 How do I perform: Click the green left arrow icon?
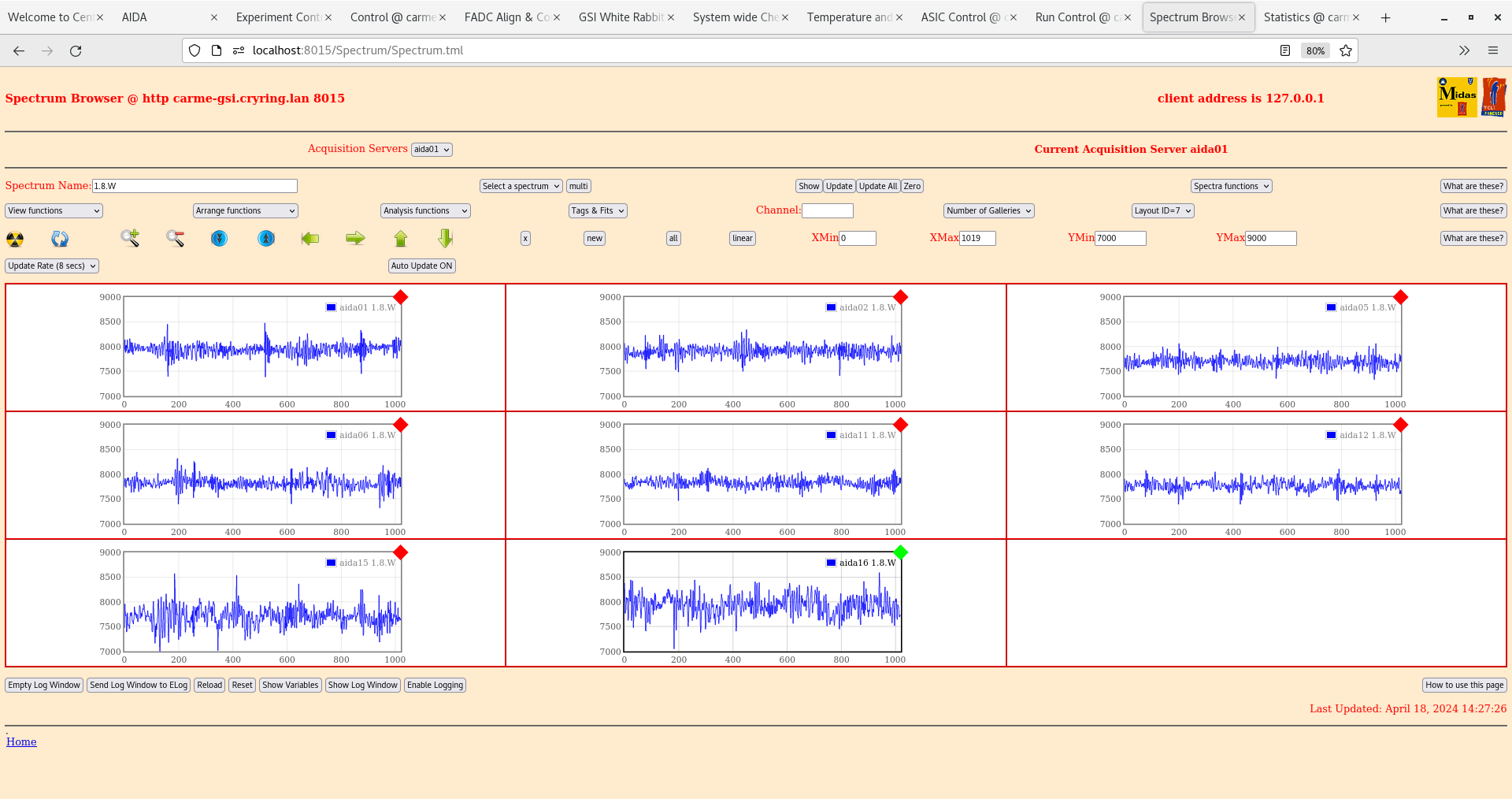point(310,238)
